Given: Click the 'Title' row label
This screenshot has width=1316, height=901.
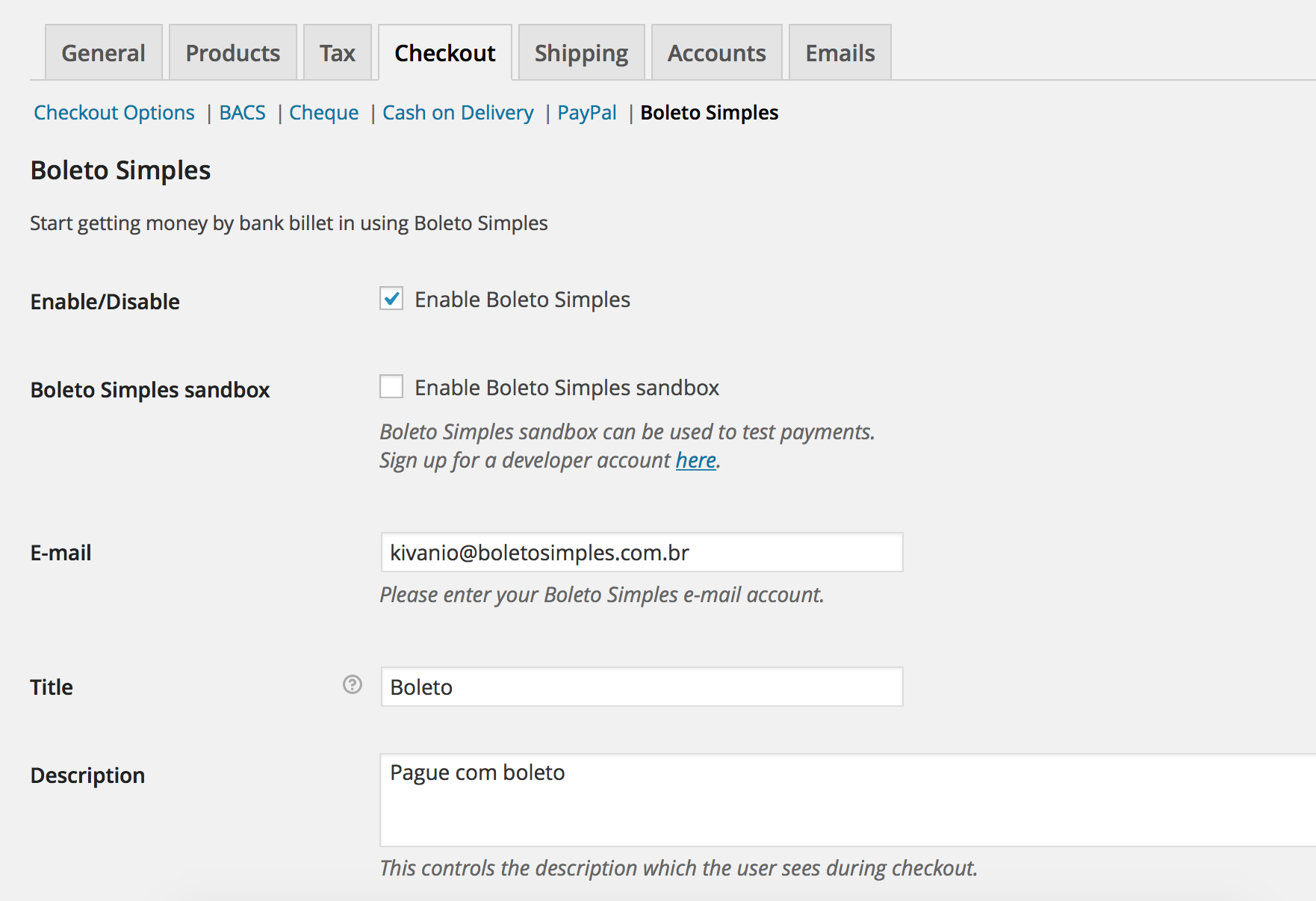Looking at the screenshot, I should click(x=52, y=687).
